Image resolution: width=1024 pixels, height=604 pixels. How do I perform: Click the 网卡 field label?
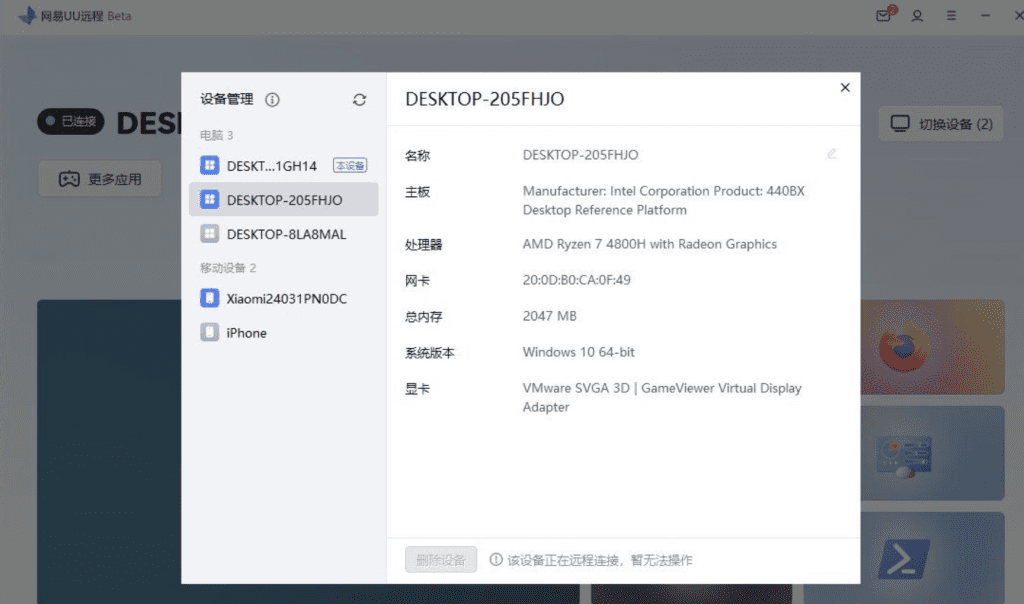click(x=417, y=281)
